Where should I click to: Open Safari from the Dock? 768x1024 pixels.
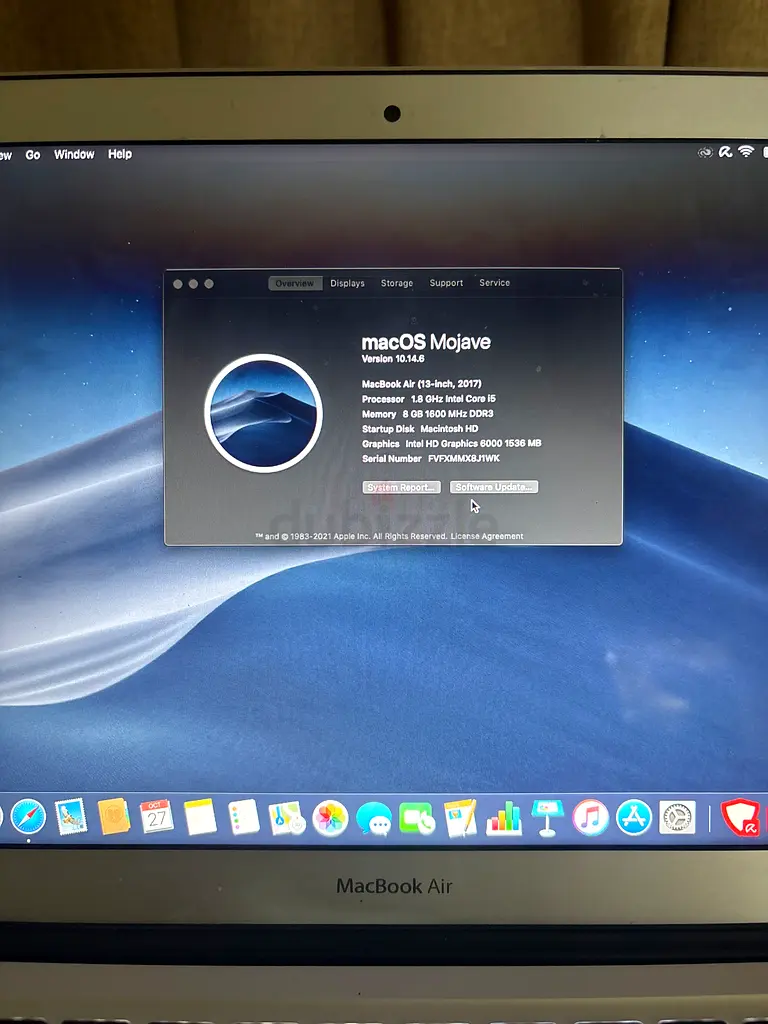pos(29,817)
